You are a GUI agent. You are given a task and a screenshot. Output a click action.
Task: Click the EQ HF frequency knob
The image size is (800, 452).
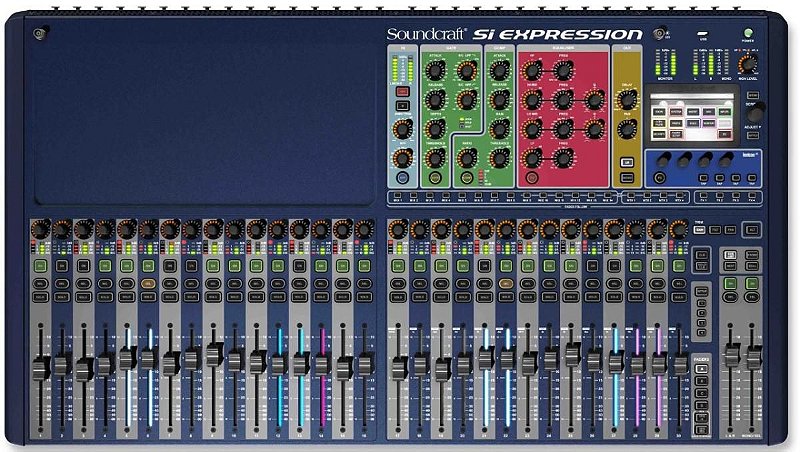point(563,70)
